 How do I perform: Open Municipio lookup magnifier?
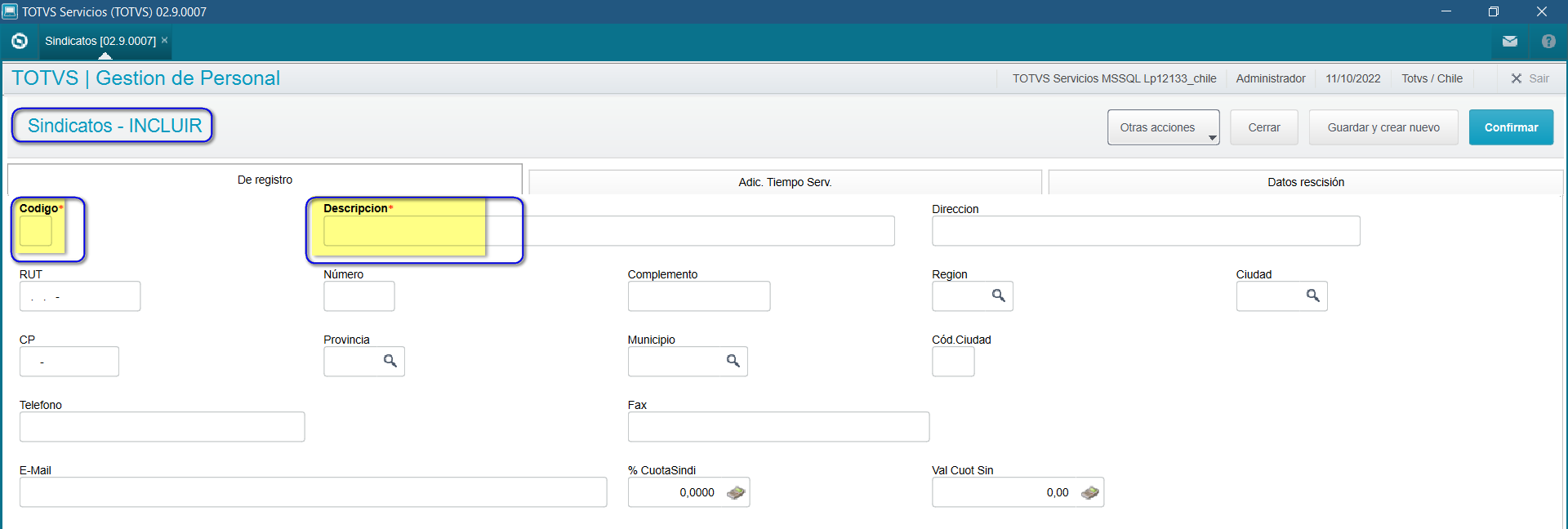point(733,361)
